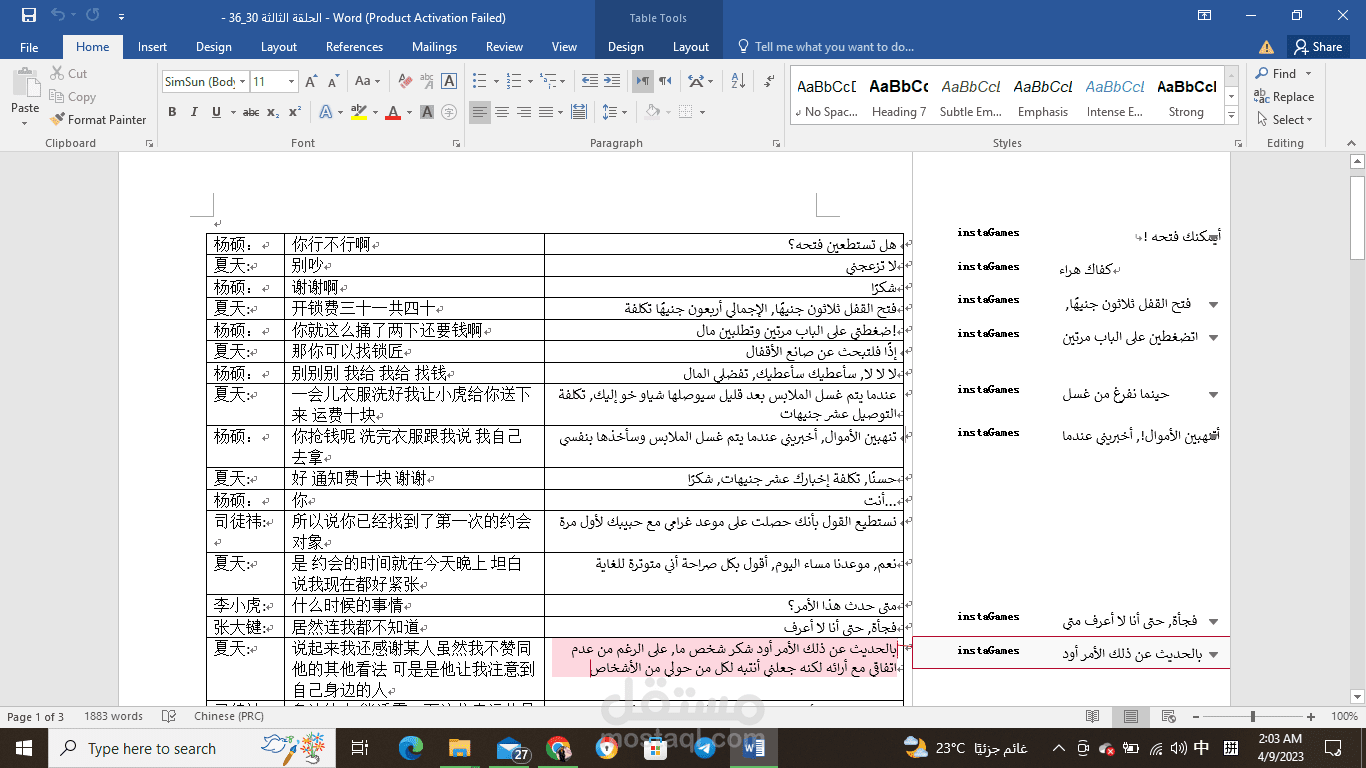
Task: Click the Share button
Action: coord(1317,47)
